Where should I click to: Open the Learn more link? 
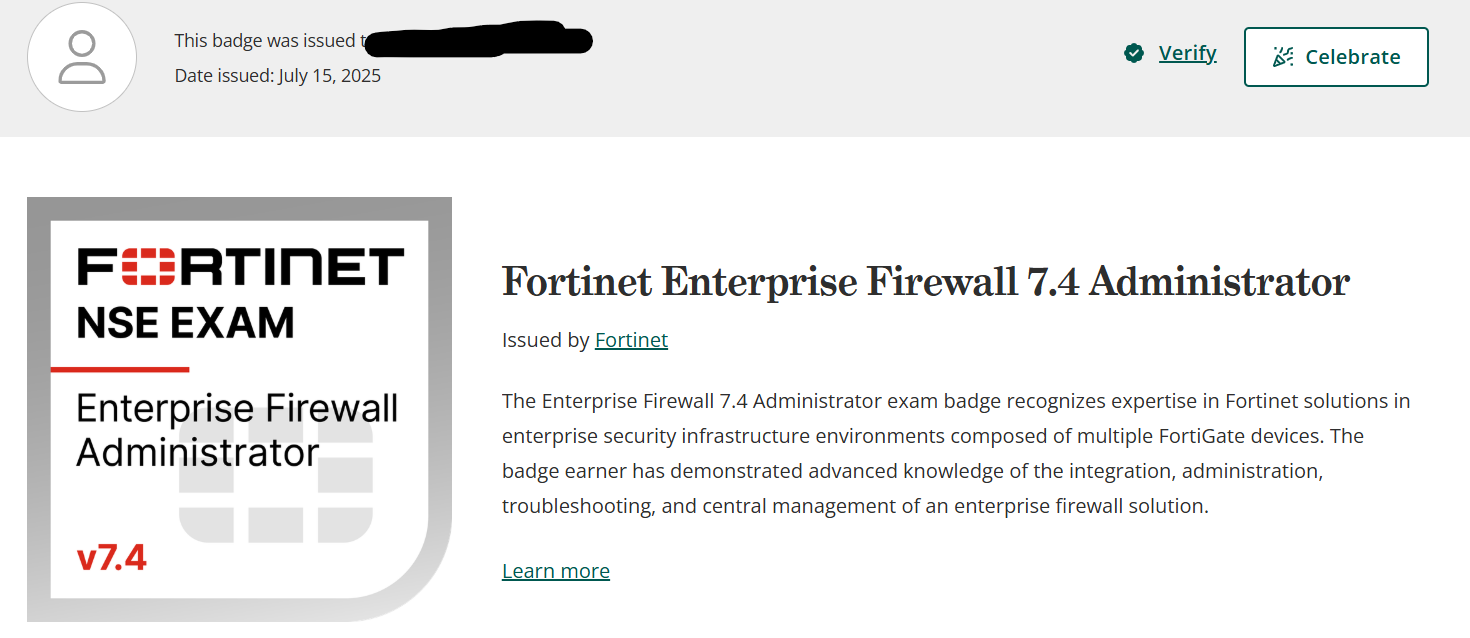point(555,571)
